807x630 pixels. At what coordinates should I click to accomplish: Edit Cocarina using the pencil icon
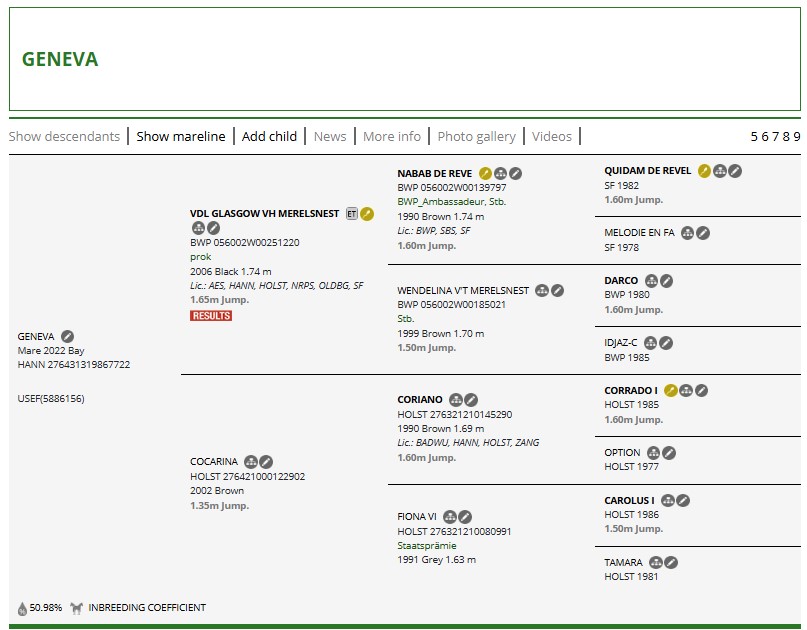coord(267,462)
